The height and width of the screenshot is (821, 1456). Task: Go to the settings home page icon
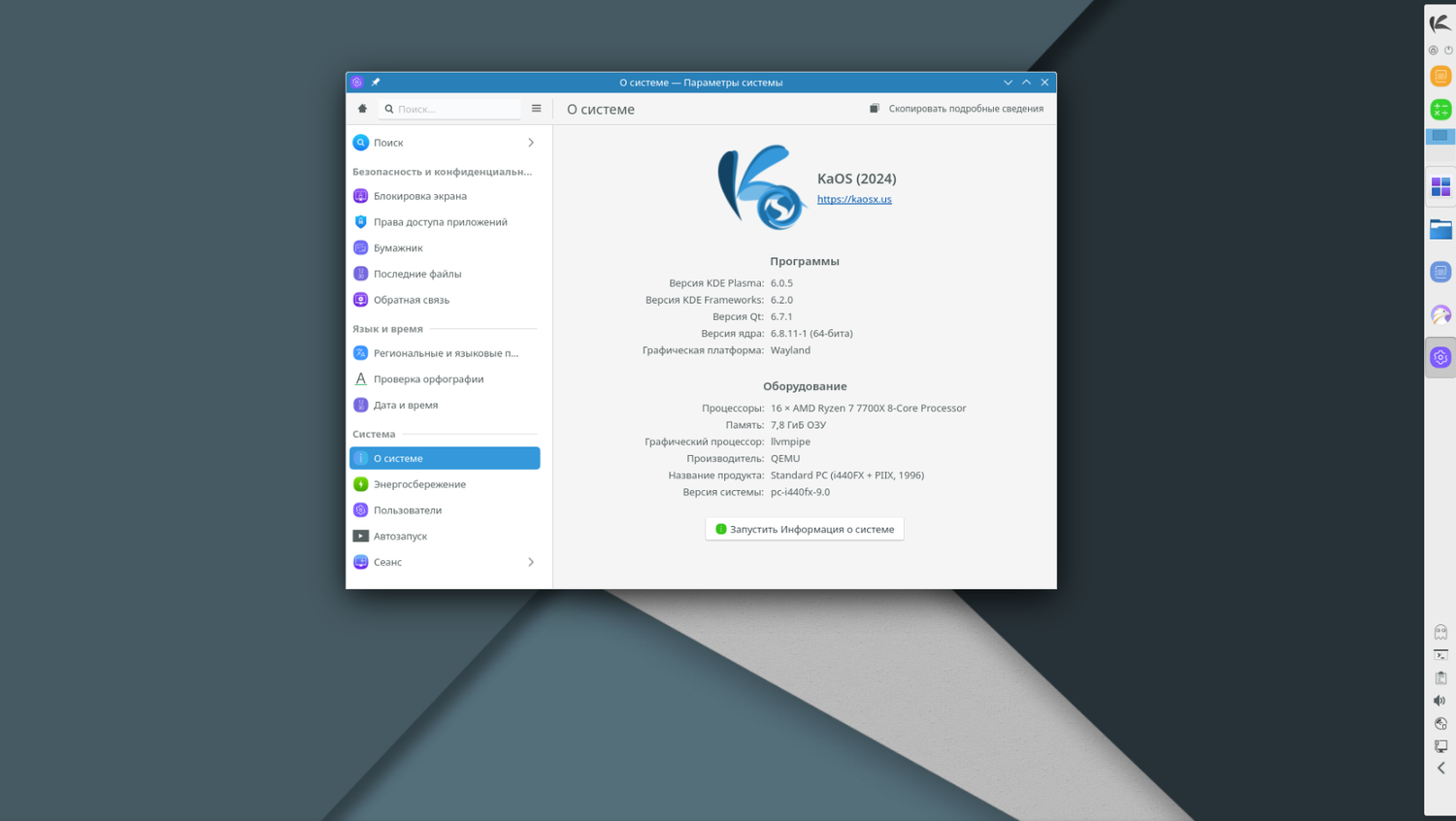(x=362, y=109)
